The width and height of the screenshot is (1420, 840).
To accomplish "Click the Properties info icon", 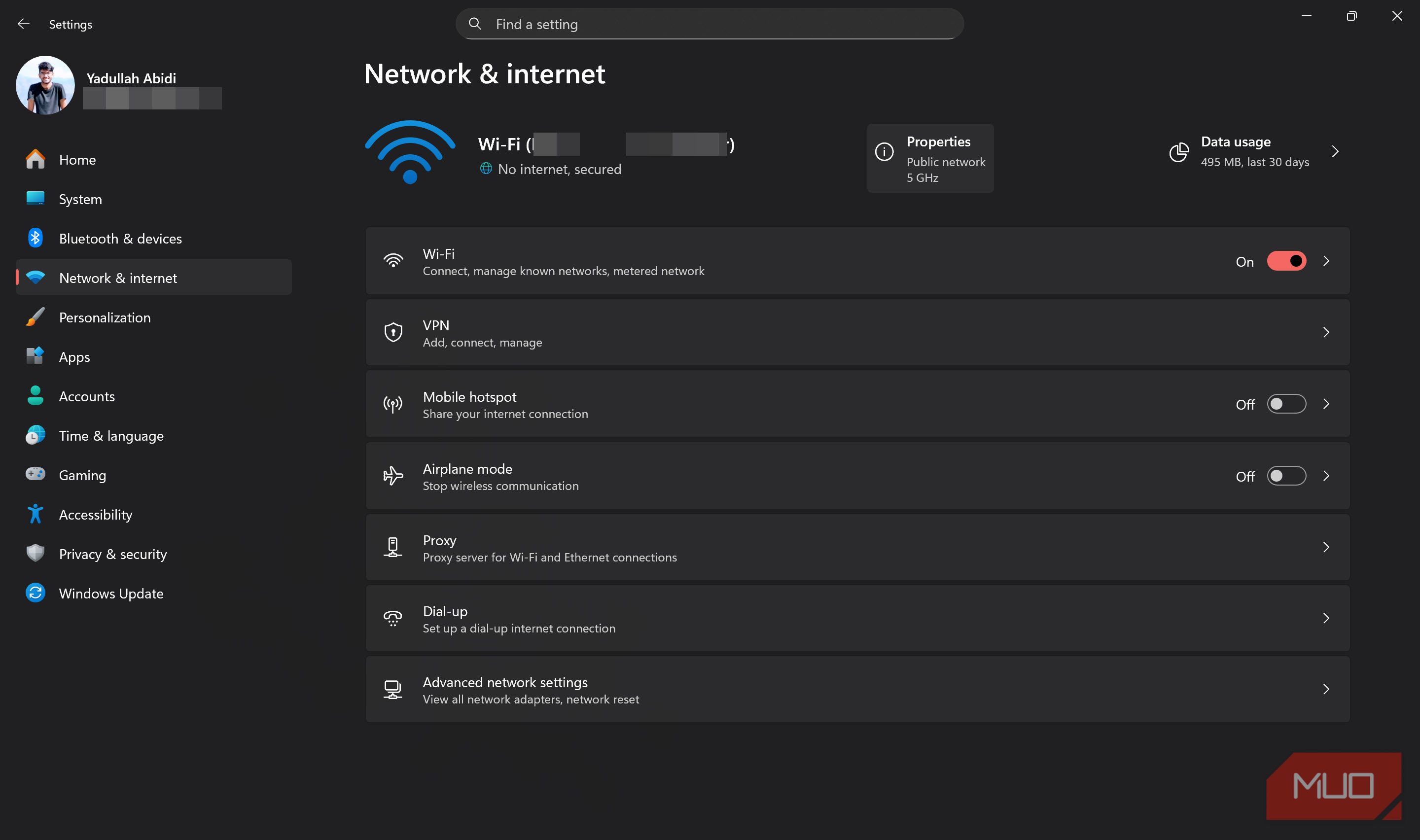I will 884,152.
